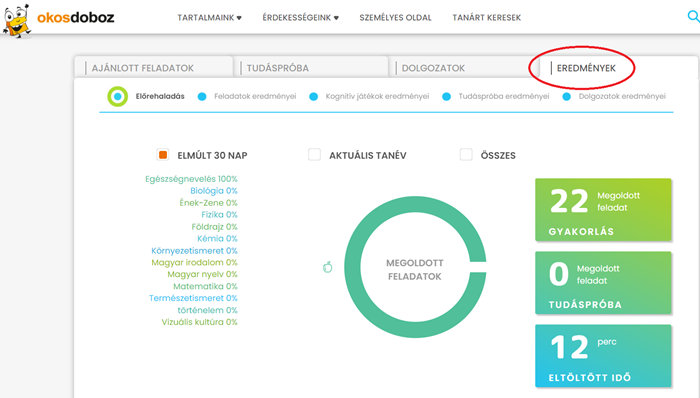
Task: Open the Dolgozatok tab
Action: coord(460,68)
